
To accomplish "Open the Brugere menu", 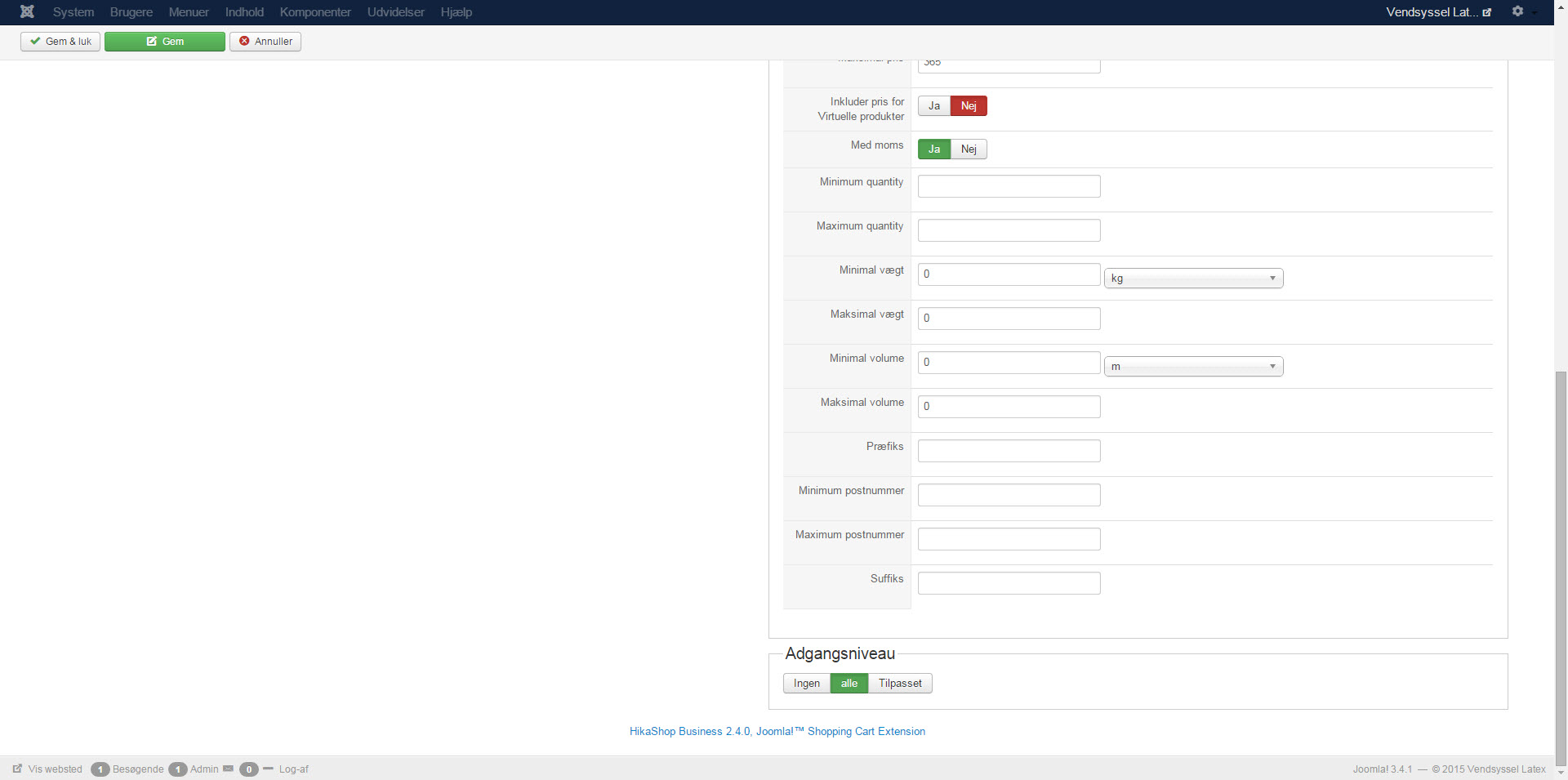I will (131, 12).
